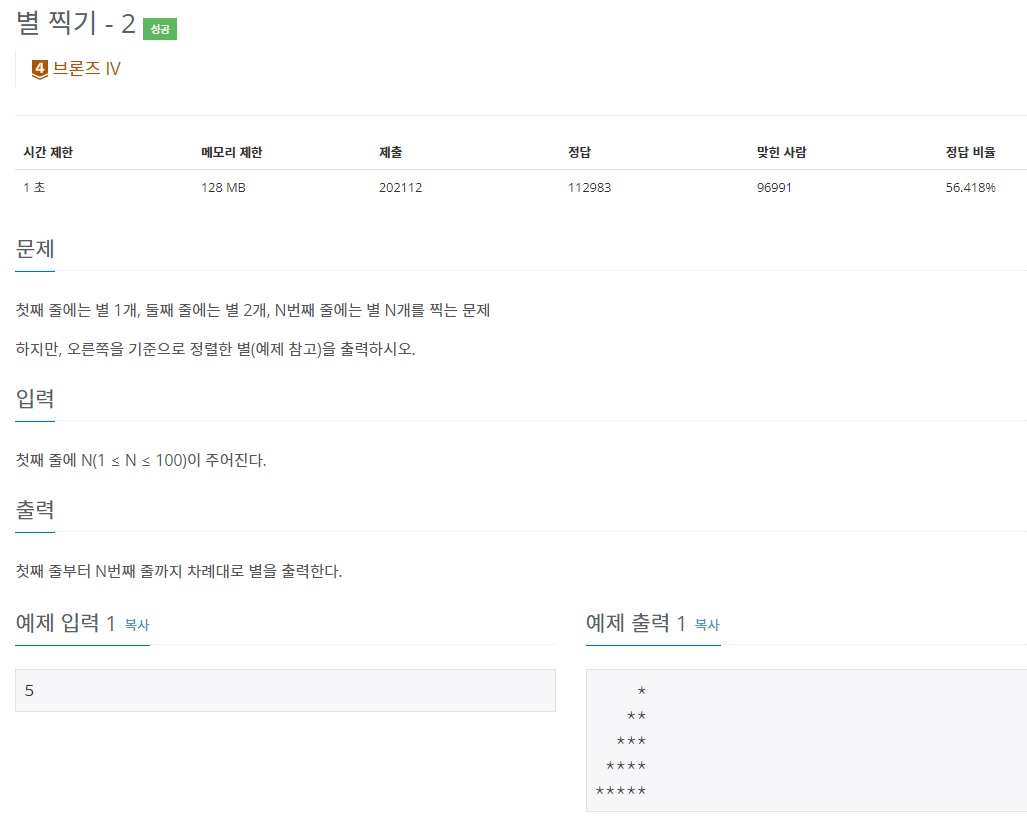1027x825 pixels.
Task: Click the 문제 section heading
Action: pos(33,248)
